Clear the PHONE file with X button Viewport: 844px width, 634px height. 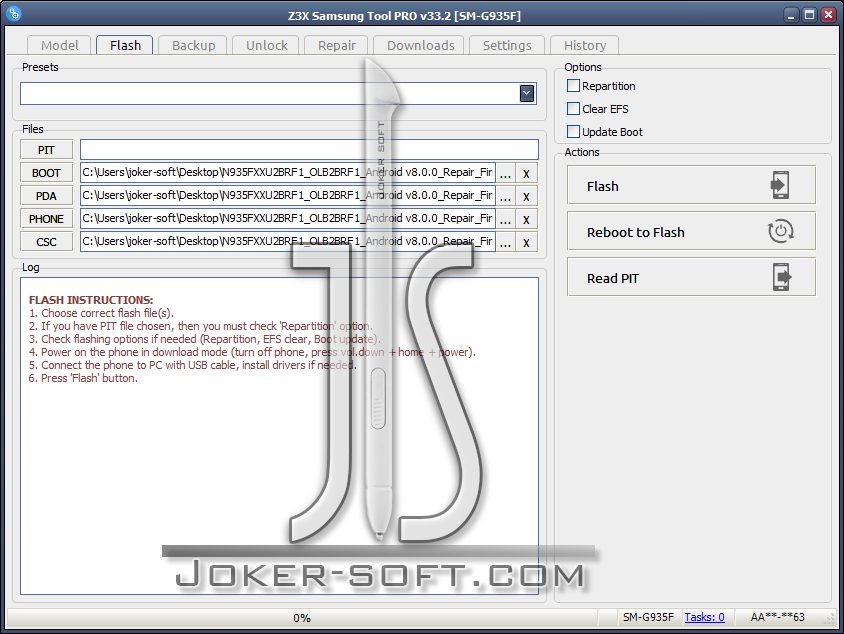[526, 219]
